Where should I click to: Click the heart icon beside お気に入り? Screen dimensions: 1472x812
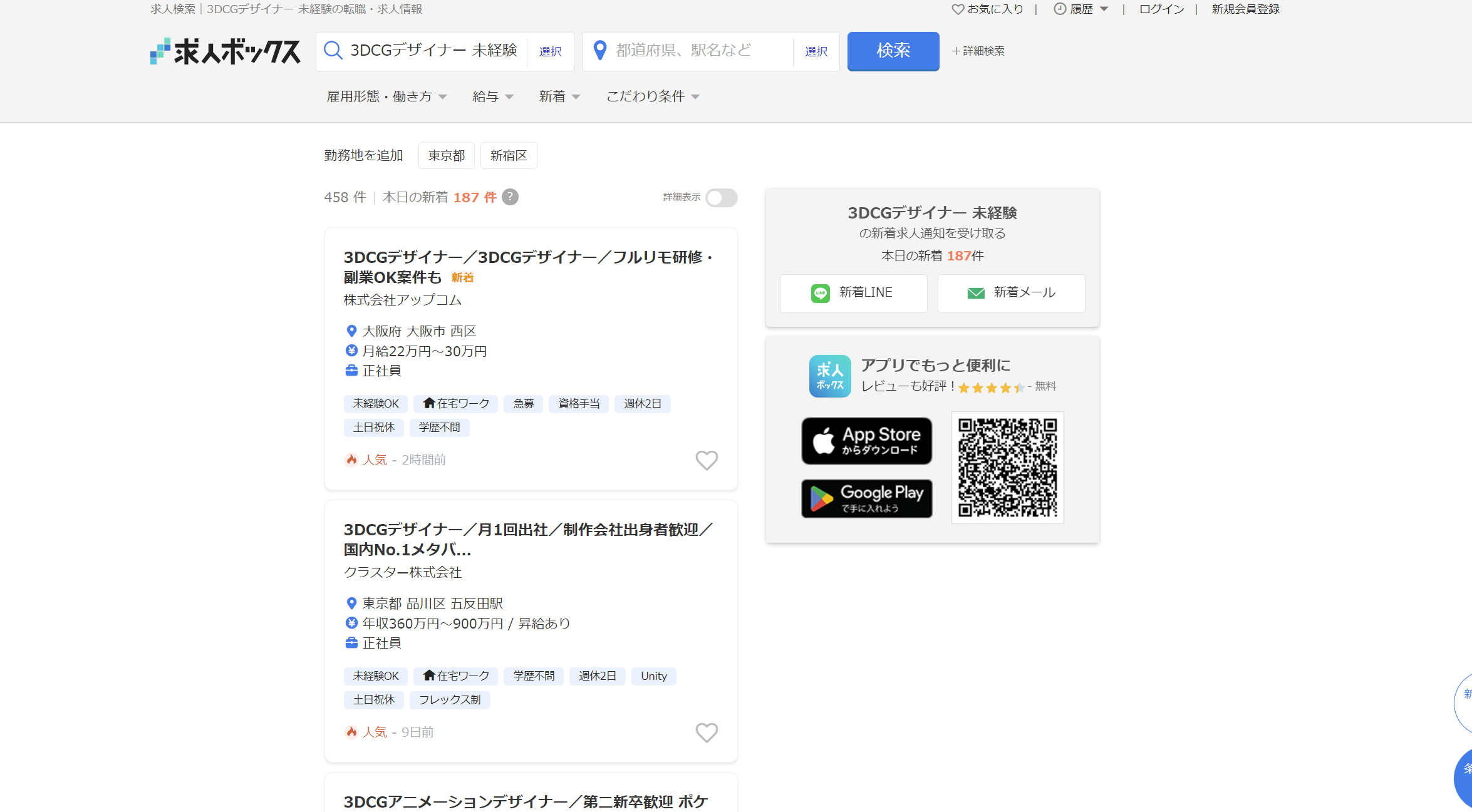958,9
